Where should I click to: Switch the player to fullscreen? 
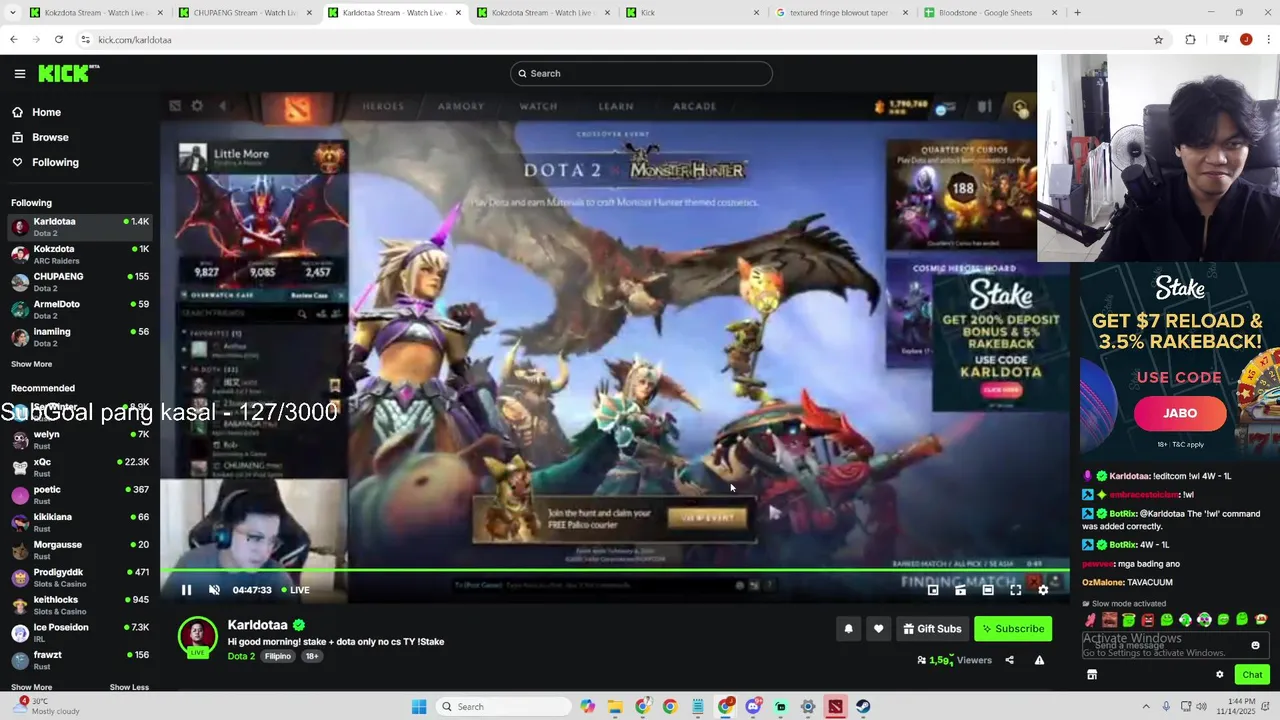point(1015,590)
